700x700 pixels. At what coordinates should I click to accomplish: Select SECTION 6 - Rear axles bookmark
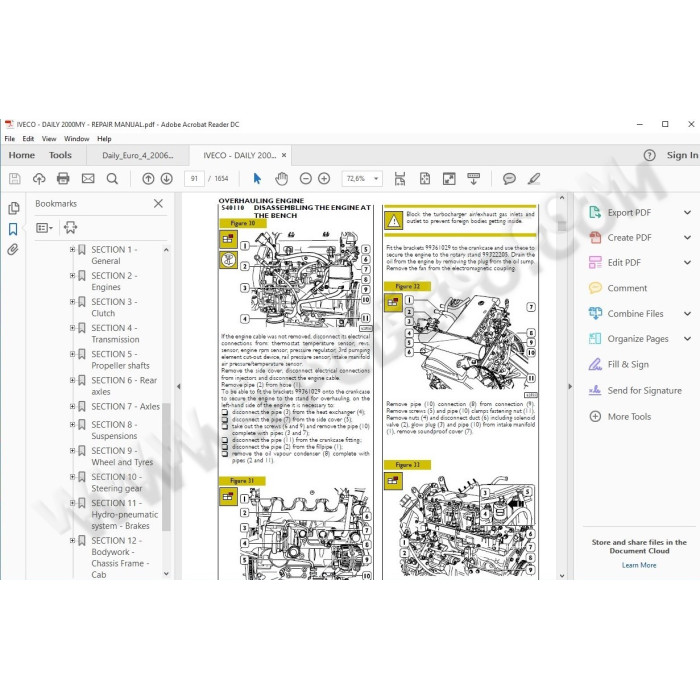[124, 386]
